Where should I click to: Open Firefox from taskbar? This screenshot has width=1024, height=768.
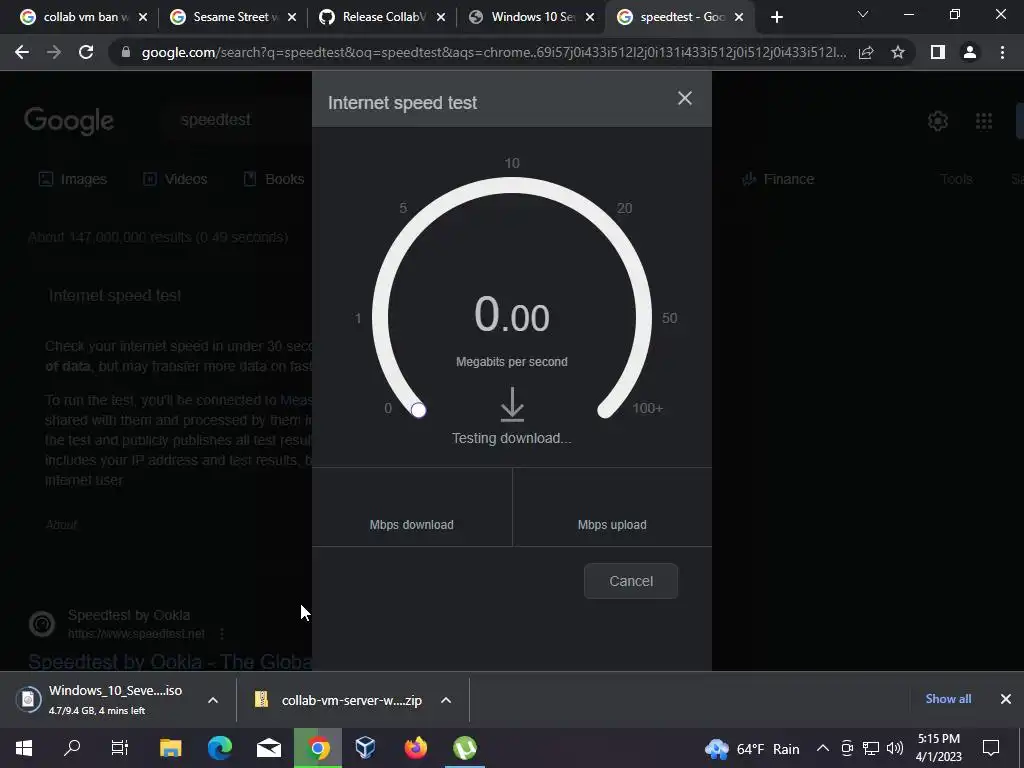click(x=415, y=748)
